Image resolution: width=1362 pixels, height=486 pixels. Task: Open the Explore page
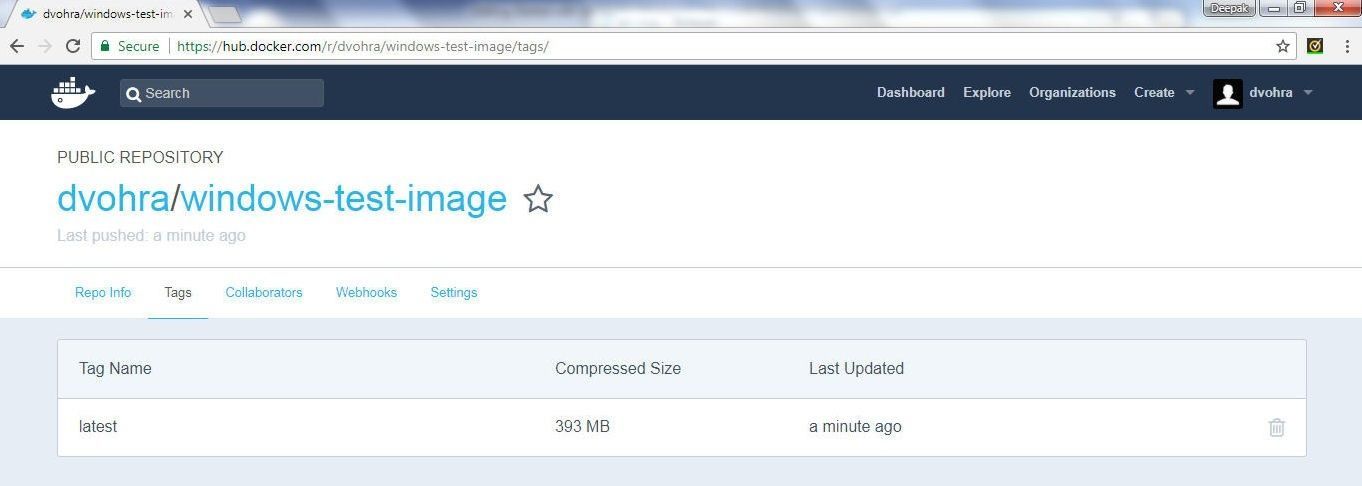click(987, 92)
